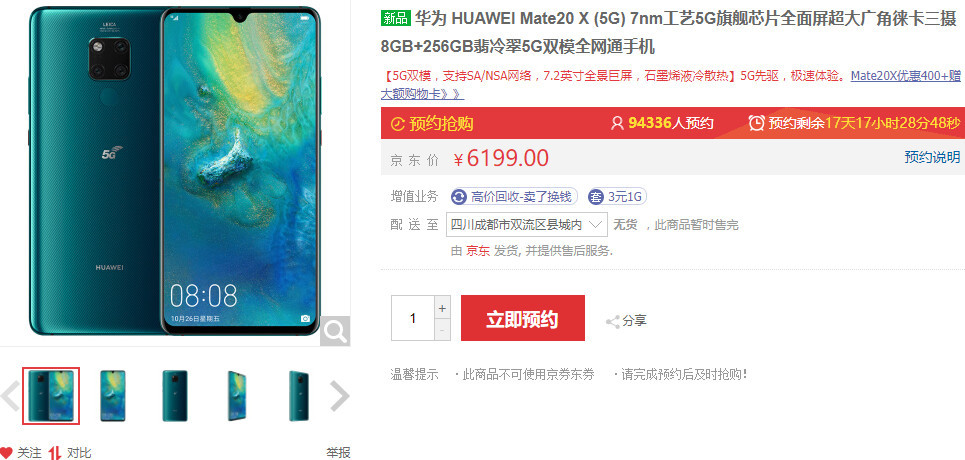
Task: Click the 高价回收 recycle service icon
Action: pyautogui.click(x=459, y=197)
